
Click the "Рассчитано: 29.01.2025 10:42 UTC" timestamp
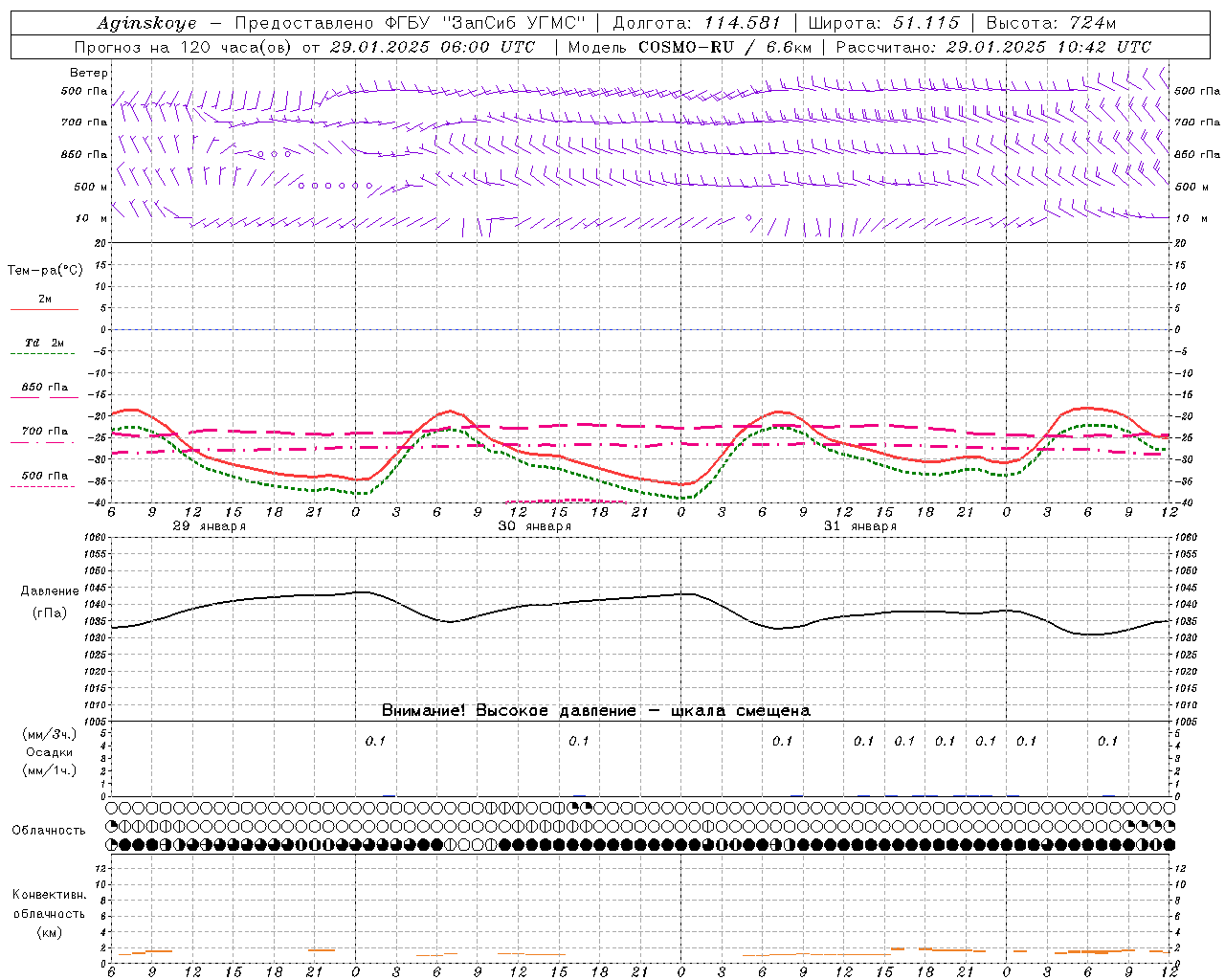(x=993, y=47)
